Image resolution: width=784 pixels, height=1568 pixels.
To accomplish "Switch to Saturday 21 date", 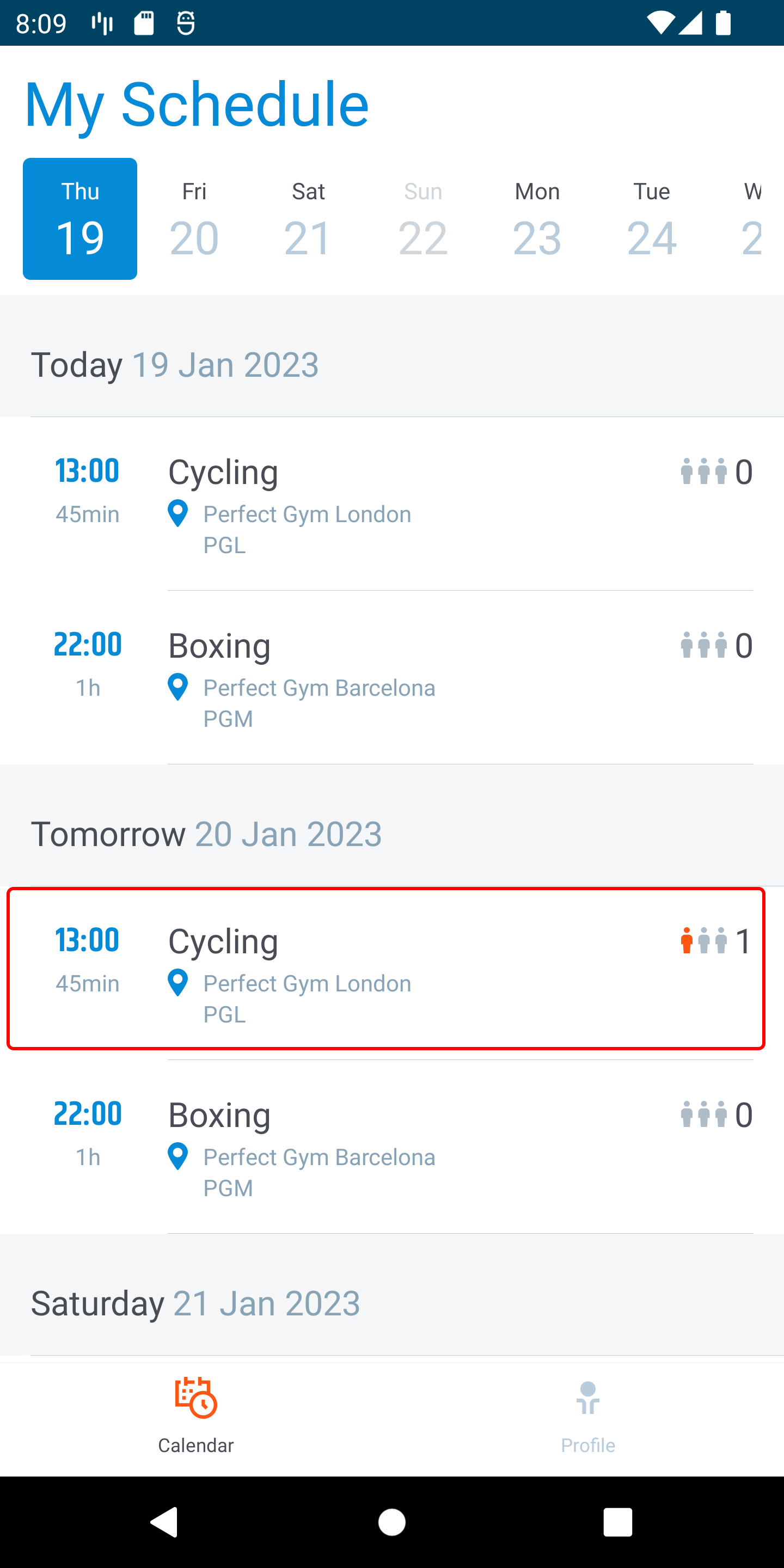I will (308, 219).
